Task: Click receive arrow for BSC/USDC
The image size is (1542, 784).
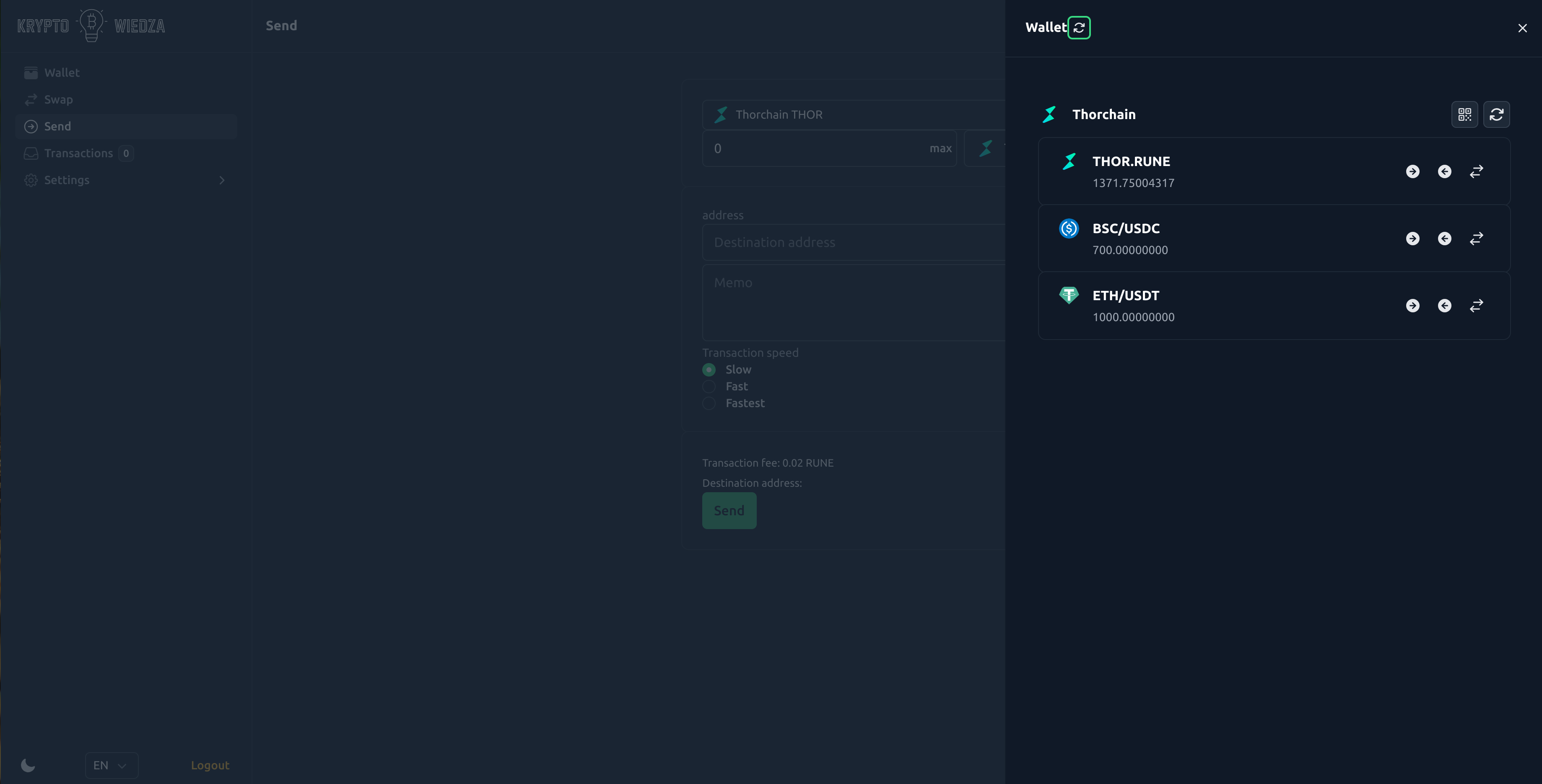Action: click(x=1444, y=239)
